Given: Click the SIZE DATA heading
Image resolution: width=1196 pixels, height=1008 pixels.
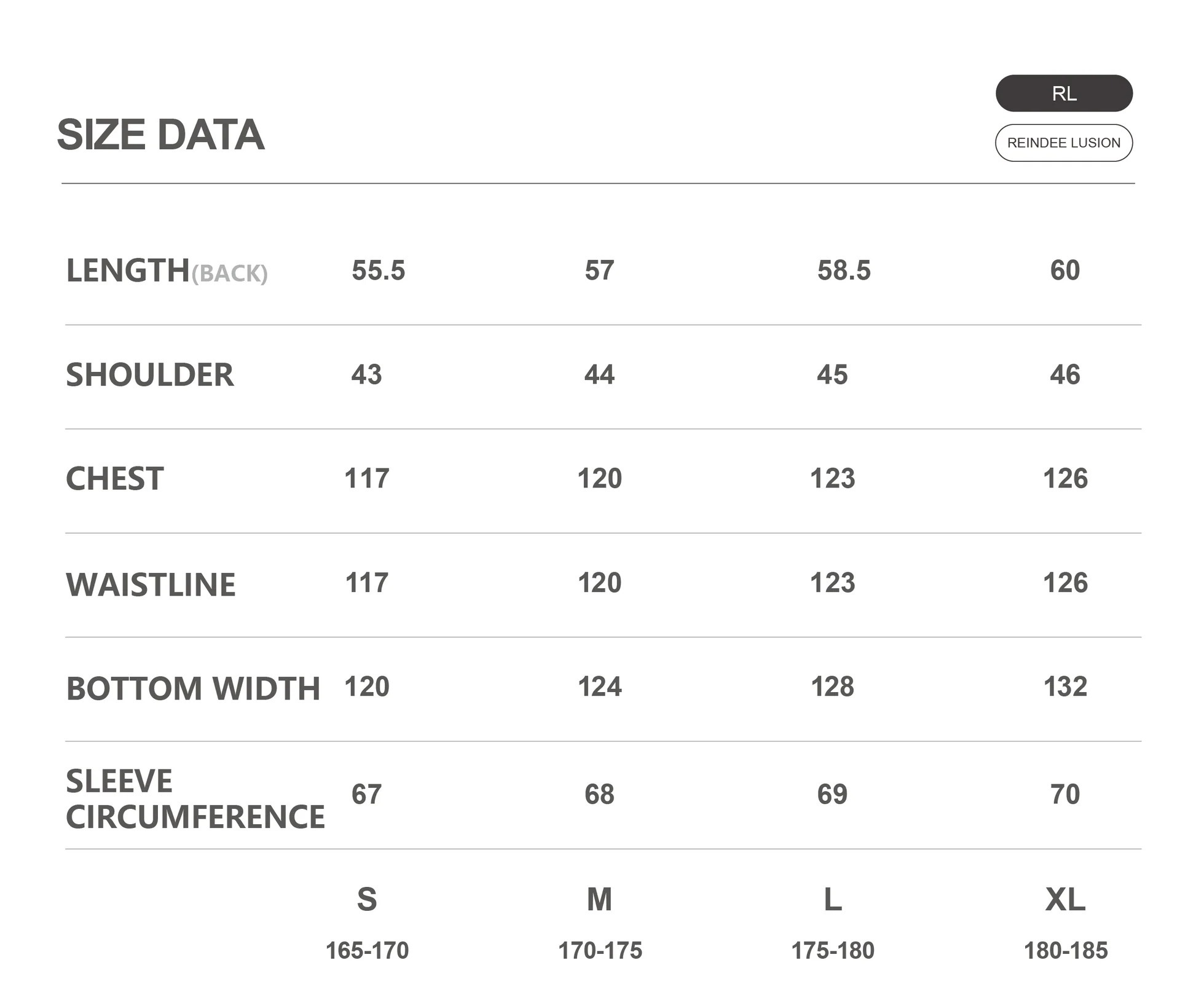Looking at the screenshot, I should [160, 135].
